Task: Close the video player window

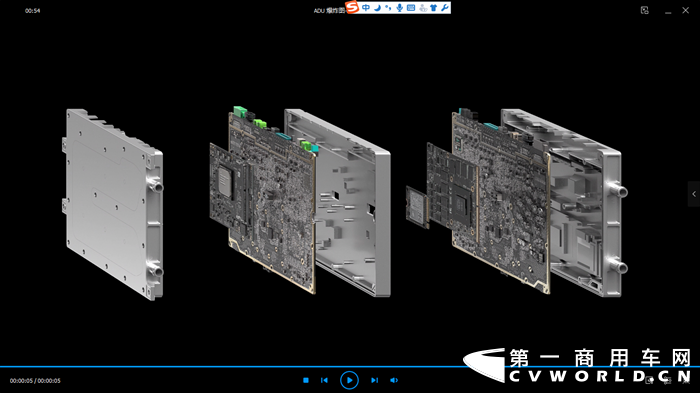Action: tap(686, 10)
